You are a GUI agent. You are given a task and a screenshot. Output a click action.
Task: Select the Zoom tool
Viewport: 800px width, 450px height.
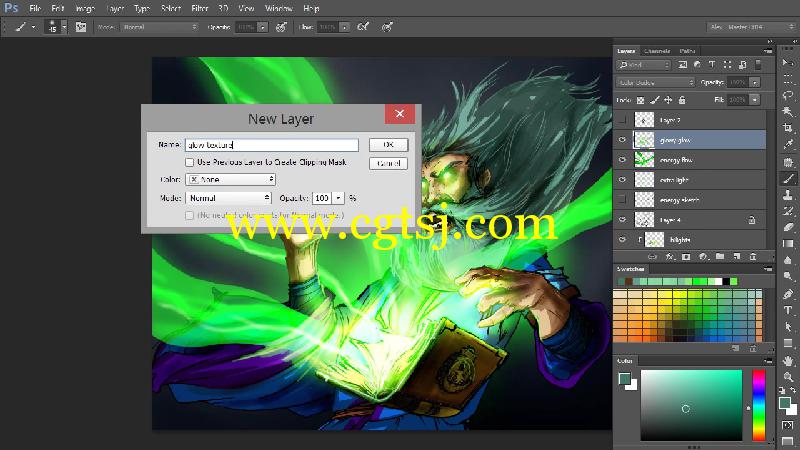coord(788,377)
